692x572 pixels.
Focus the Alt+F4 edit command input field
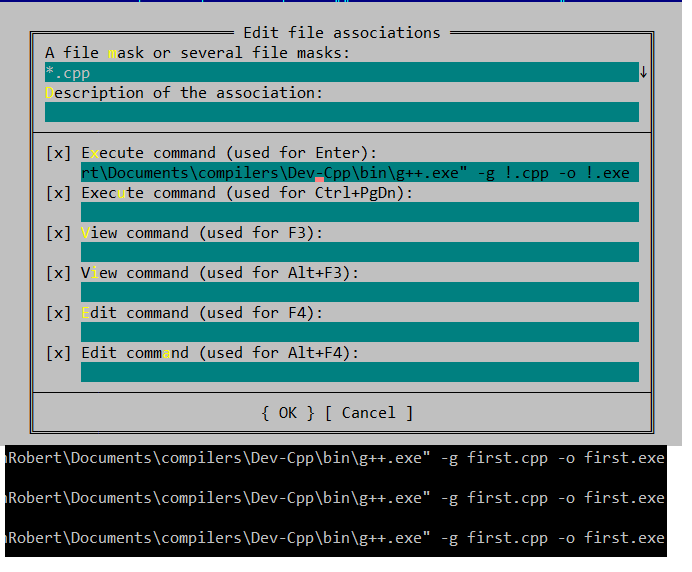click(x=359, y=372)
